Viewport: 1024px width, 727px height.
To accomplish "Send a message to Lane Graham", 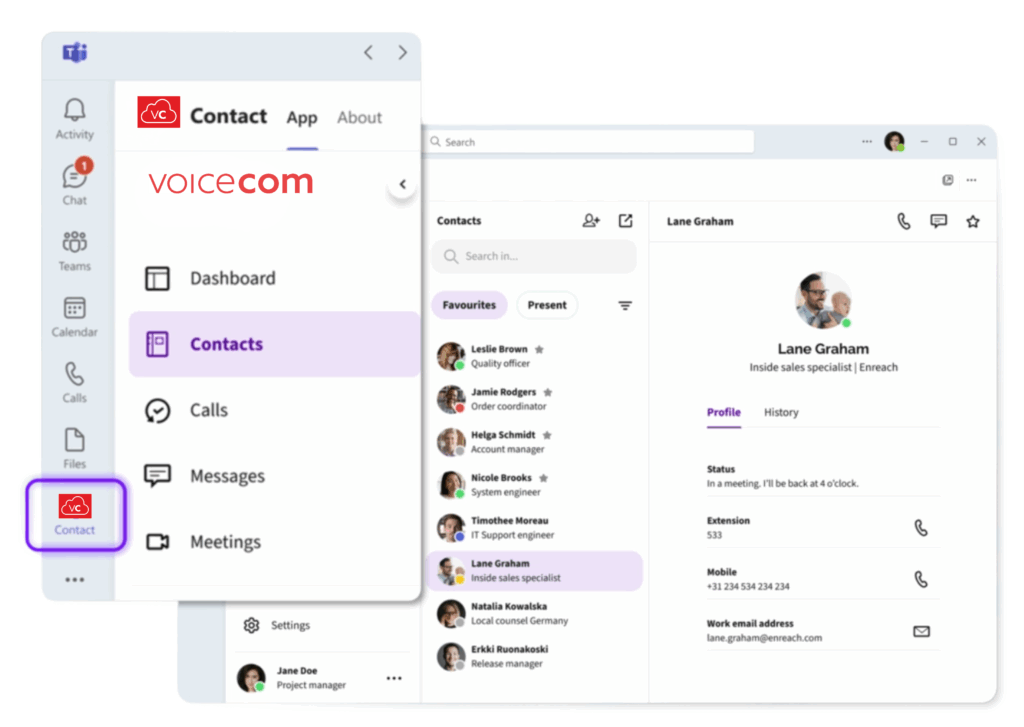I will point(938,221).
